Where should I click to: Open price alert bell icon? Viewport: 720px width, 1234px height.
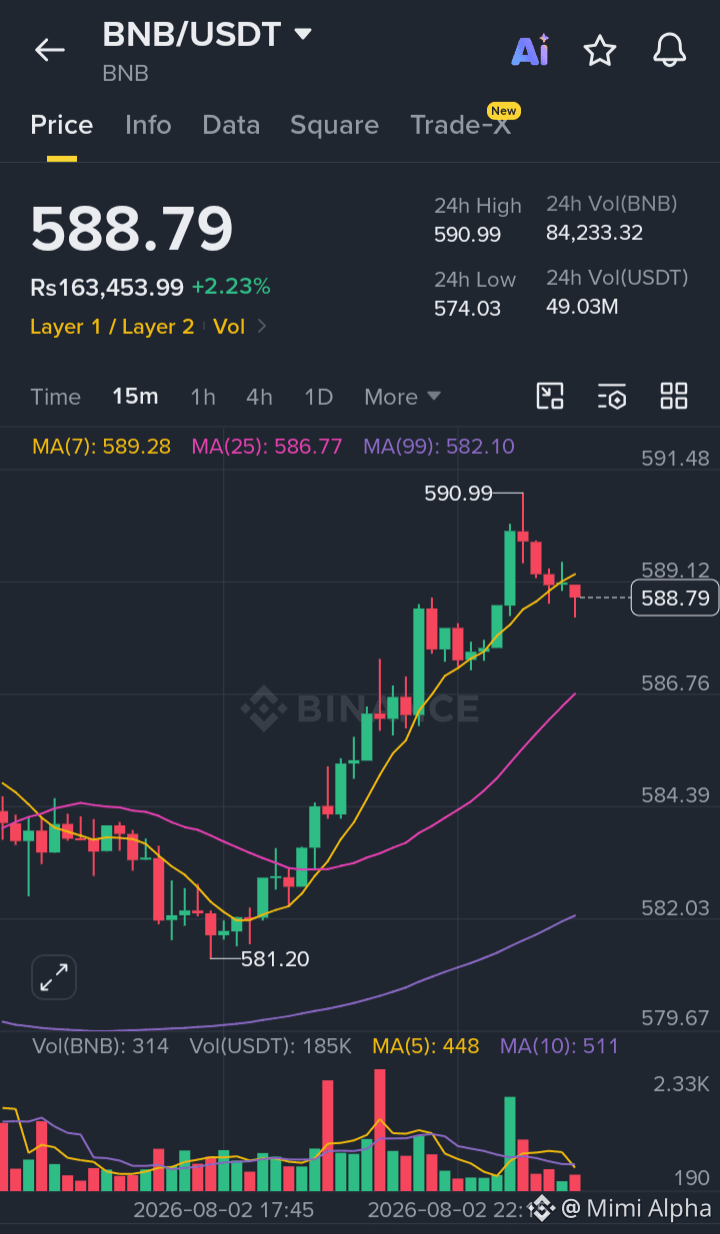(669, 50)
